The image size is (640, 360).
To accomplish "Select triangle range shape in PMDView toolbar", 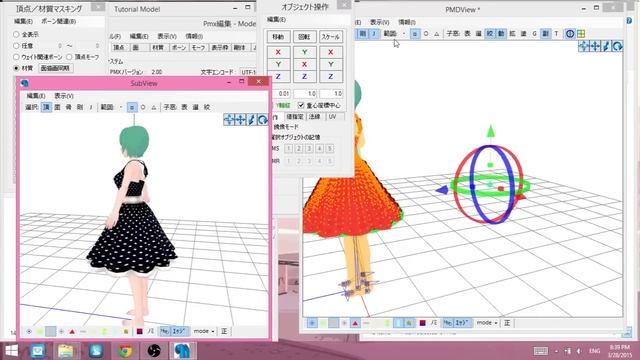I will pyautogui.click(x=437, y=34).
